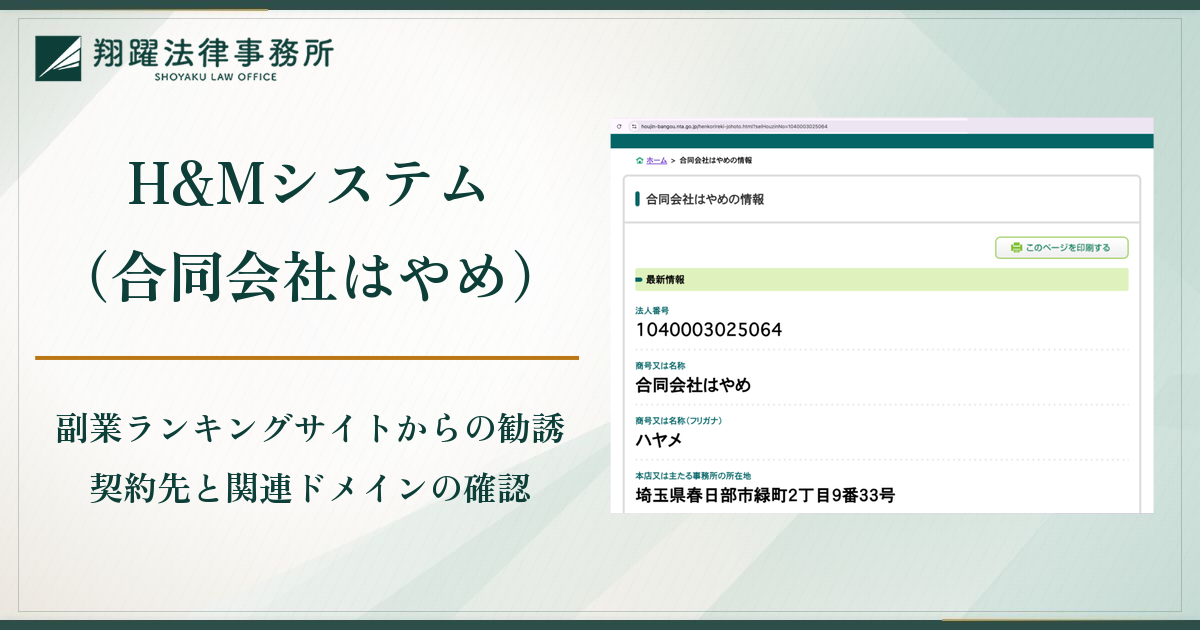The height and width of the screenshot is (630, 1200).
Task: Click the 最新情報 section header
Action: pos(881,279)
